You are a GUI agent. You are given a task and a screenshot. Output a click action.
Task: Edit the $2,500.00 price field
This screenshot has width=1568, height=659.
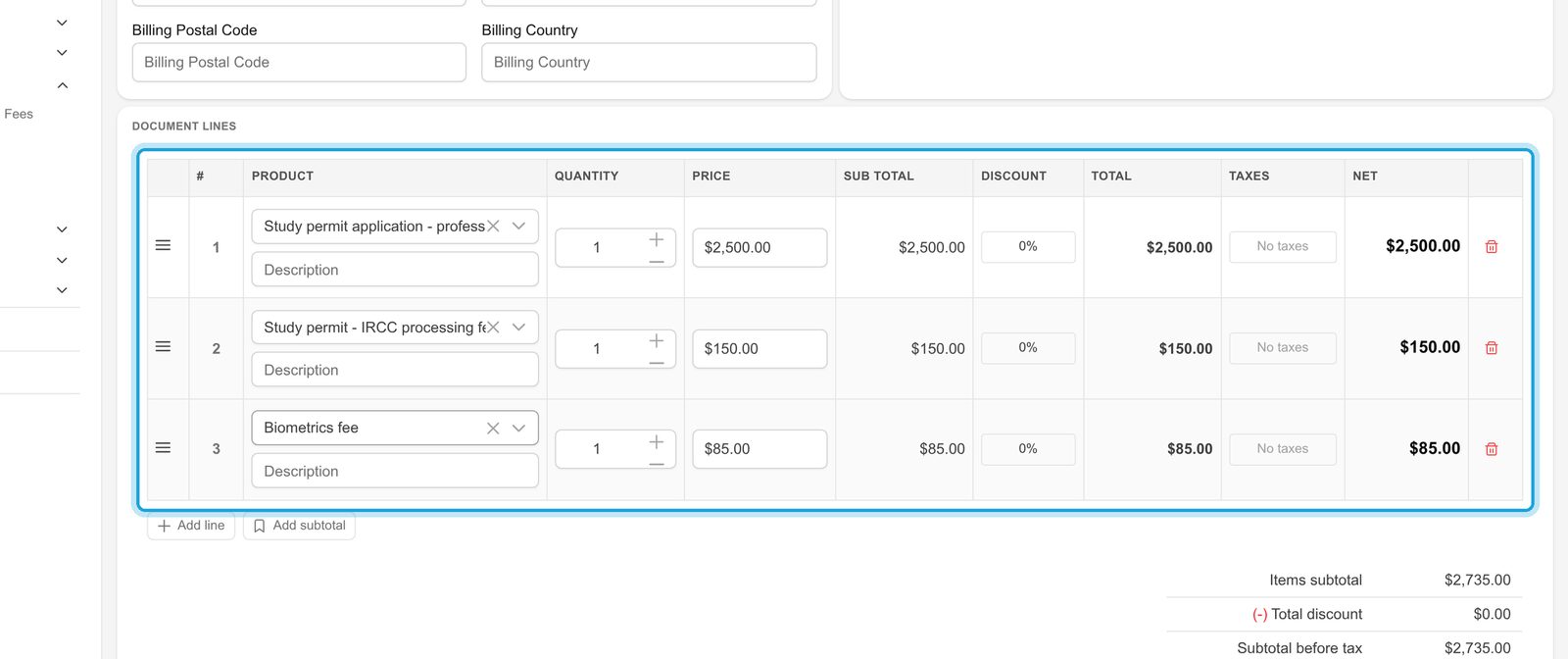(x=759, y=247)
